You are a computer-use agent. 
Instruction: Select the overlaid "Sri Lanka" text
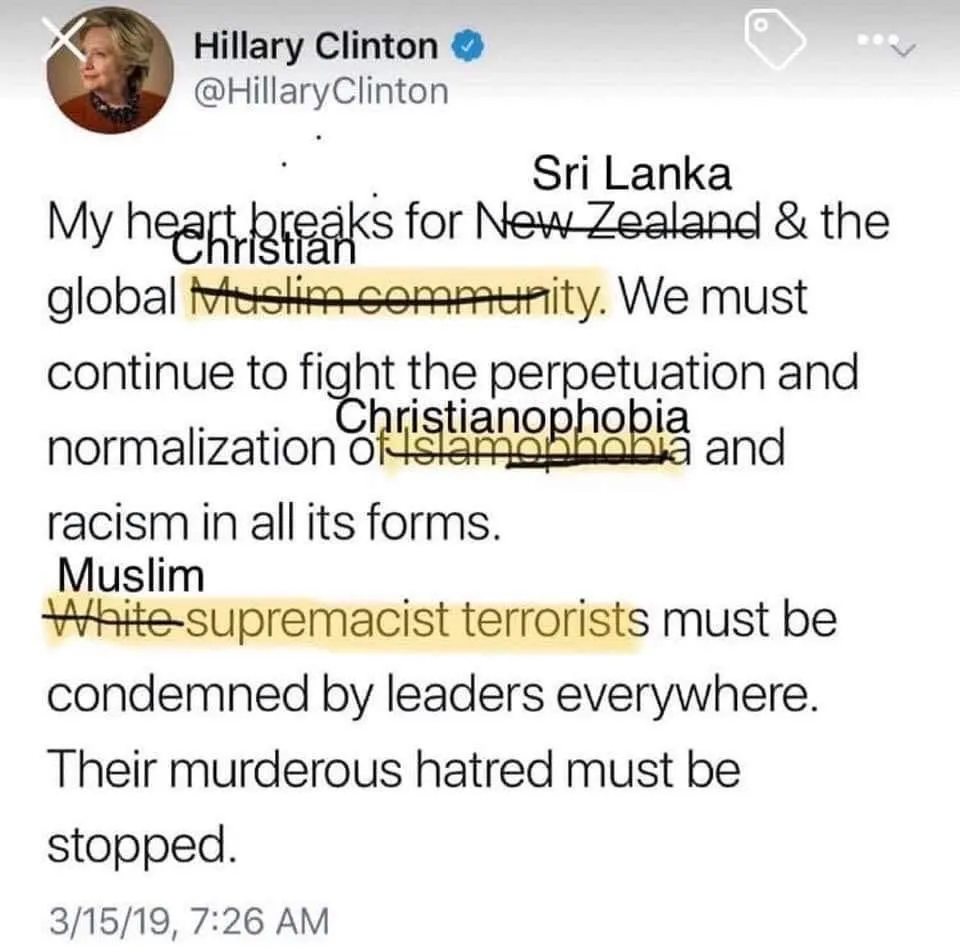(632, 174)
